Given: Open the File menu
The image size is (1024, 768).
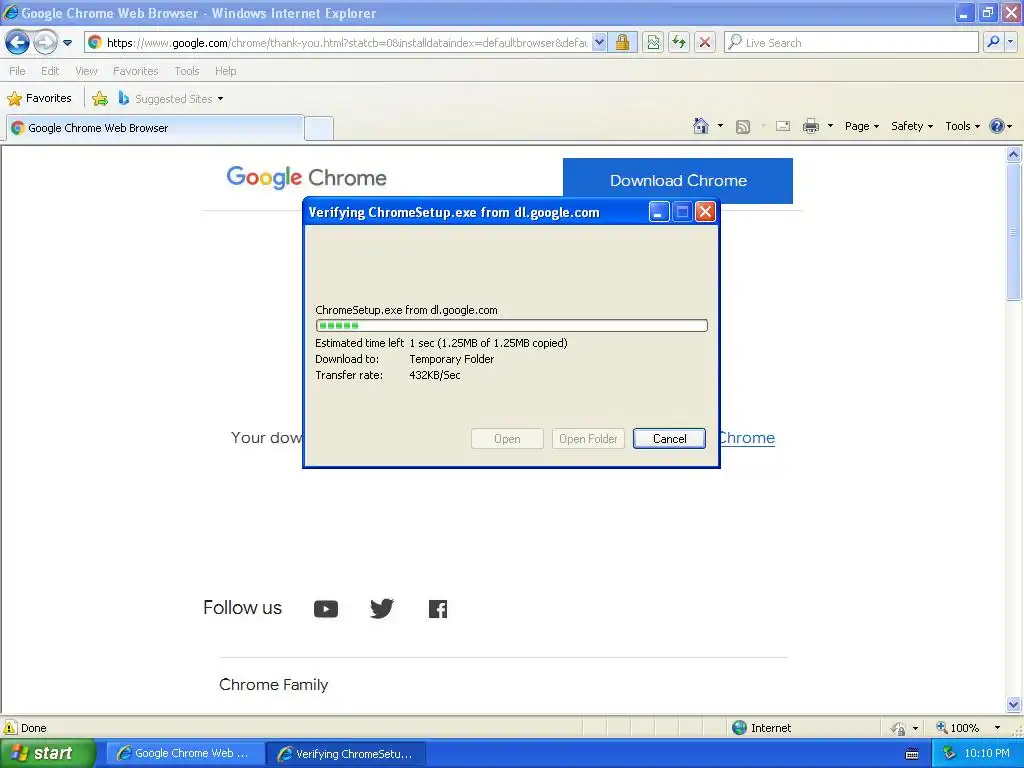Looking at the screenshot, I should [x=18, y=71].
